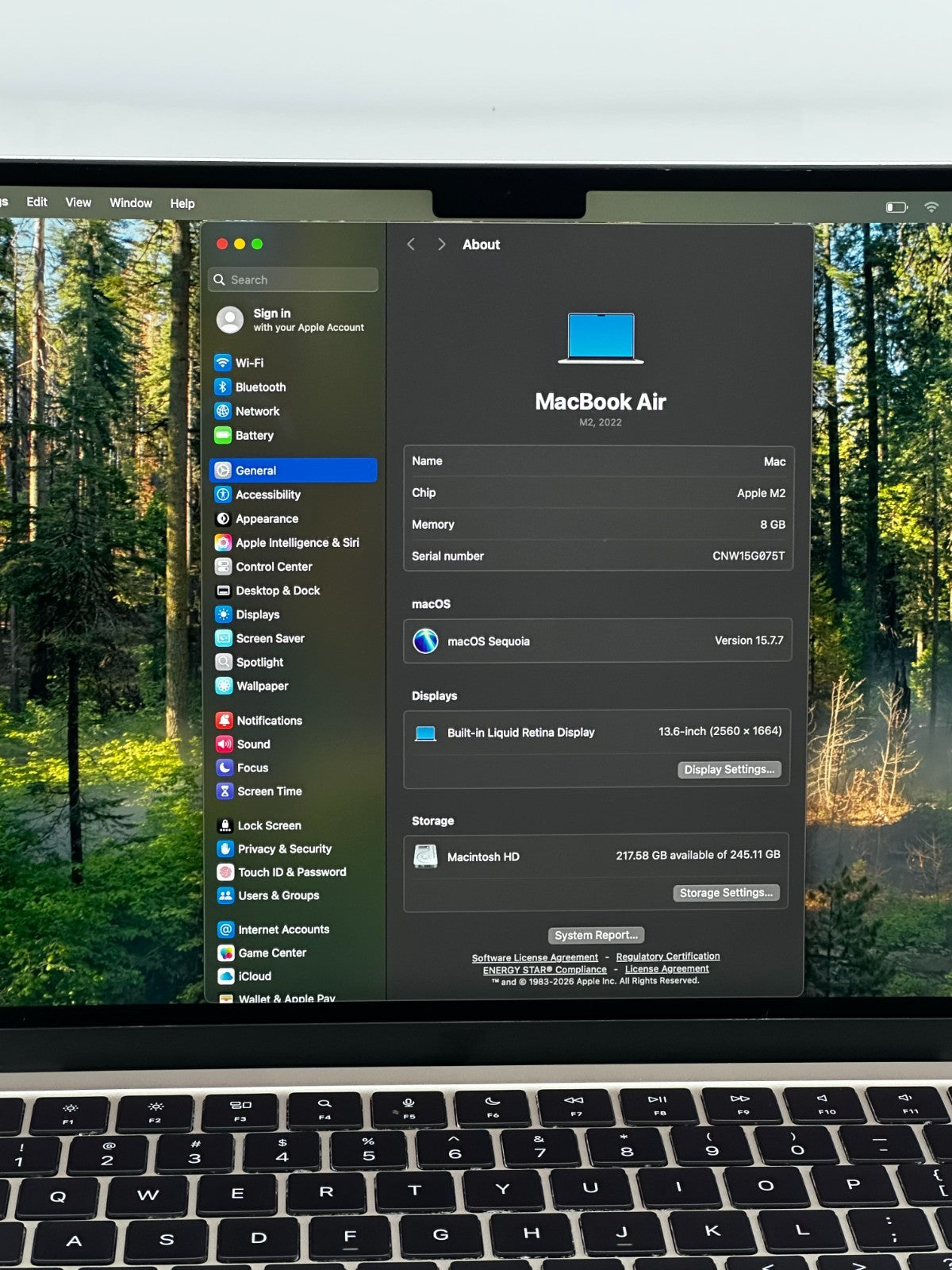Image resolution: width=952 pixels, height=1270 pixels.
Task: Open the Apple Intelligence & Siri icon
Action: tap(223, 543)
